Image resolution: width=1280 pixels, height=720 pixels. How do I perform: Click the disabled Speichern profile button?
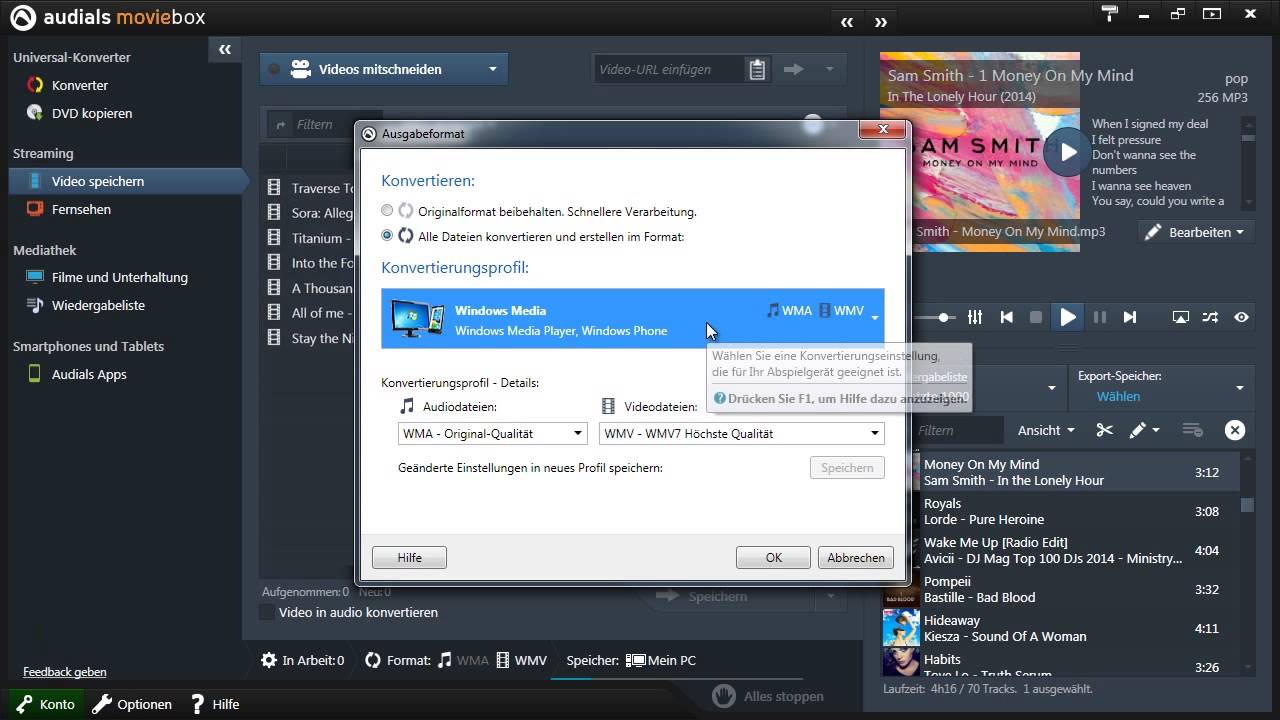pyautogui.click(x=847, y=467)
